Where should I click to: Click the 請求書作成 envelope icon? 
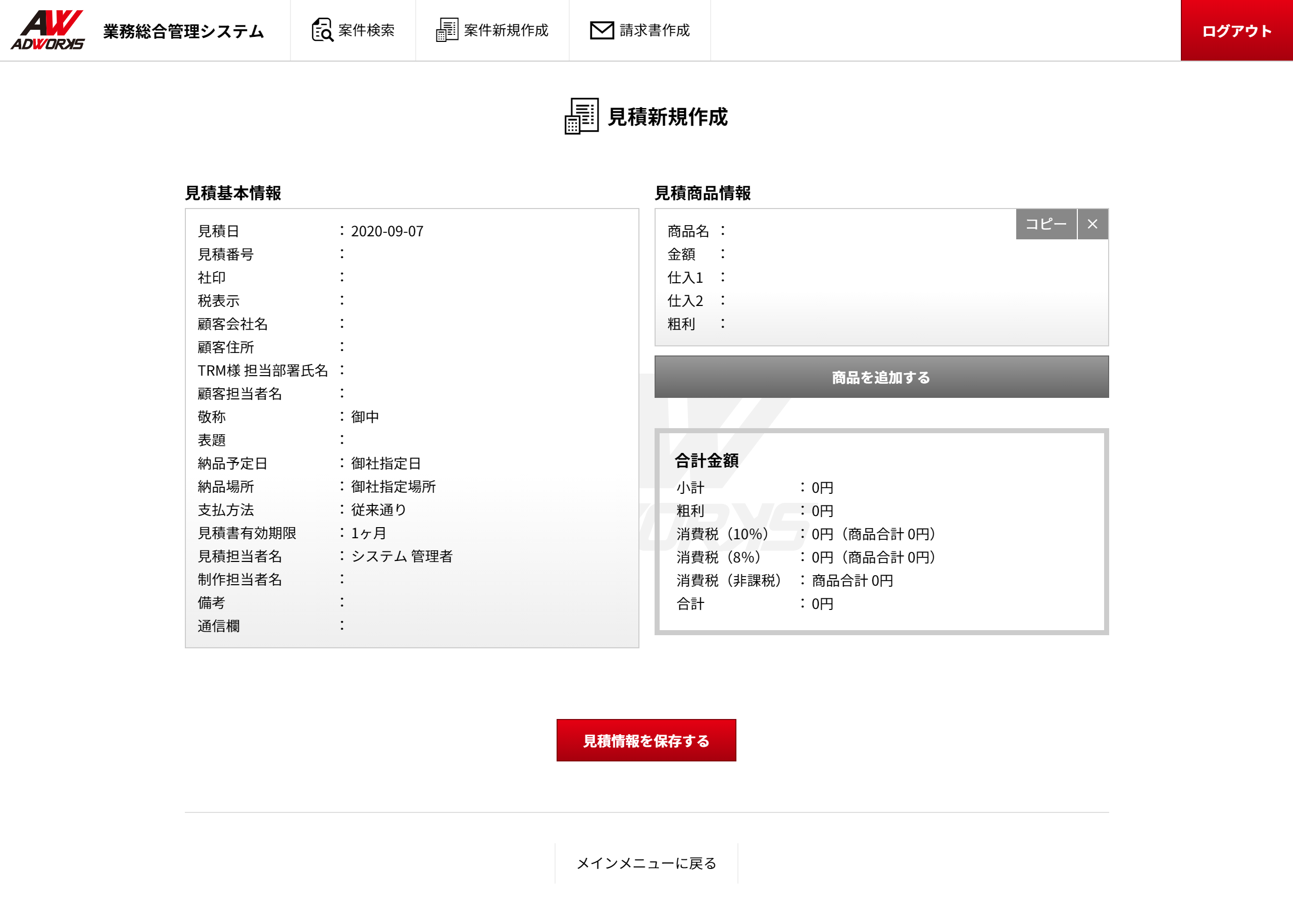coord(602,30)
